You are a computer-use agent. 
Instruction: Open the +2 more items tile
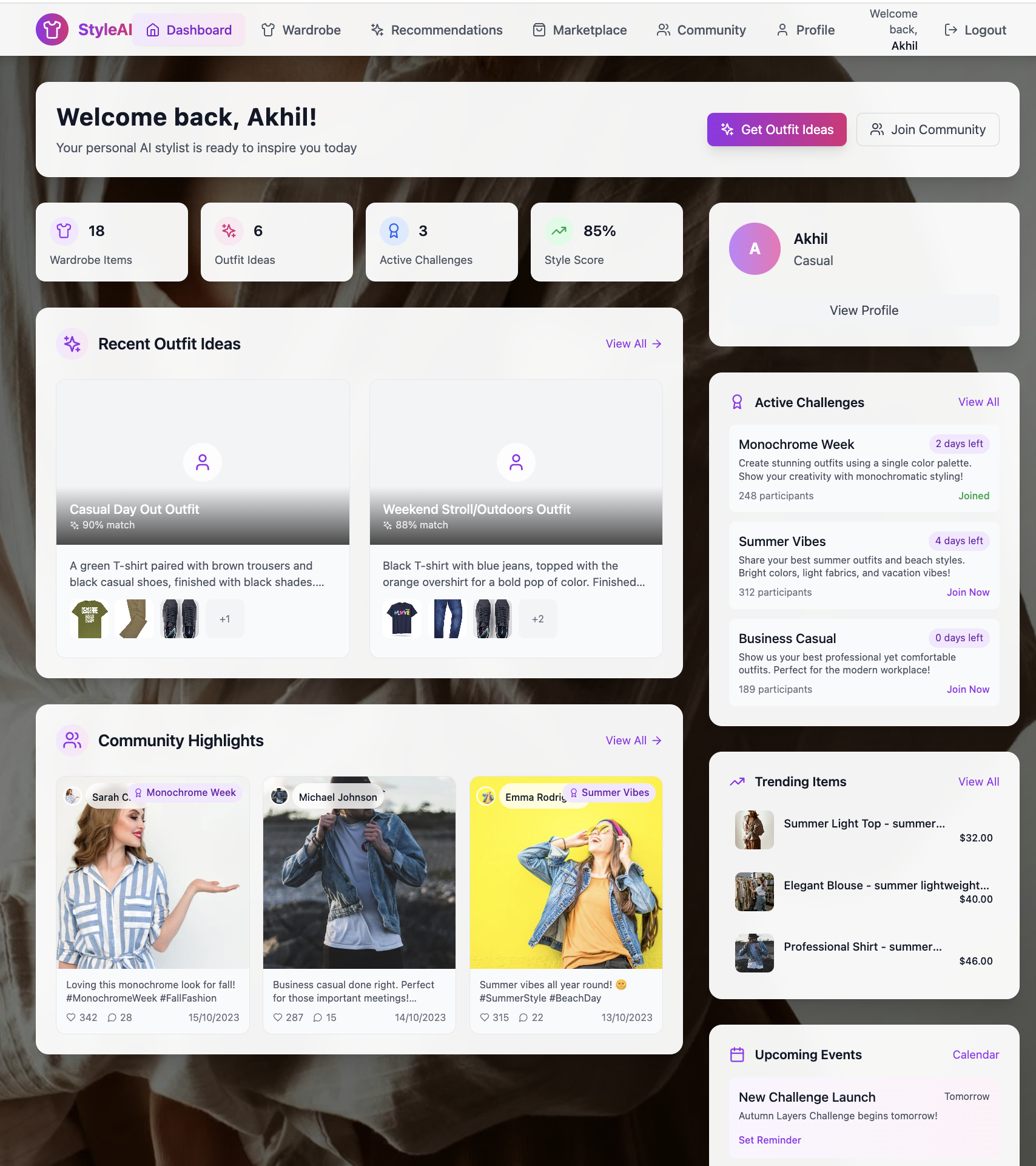(537, 619)
